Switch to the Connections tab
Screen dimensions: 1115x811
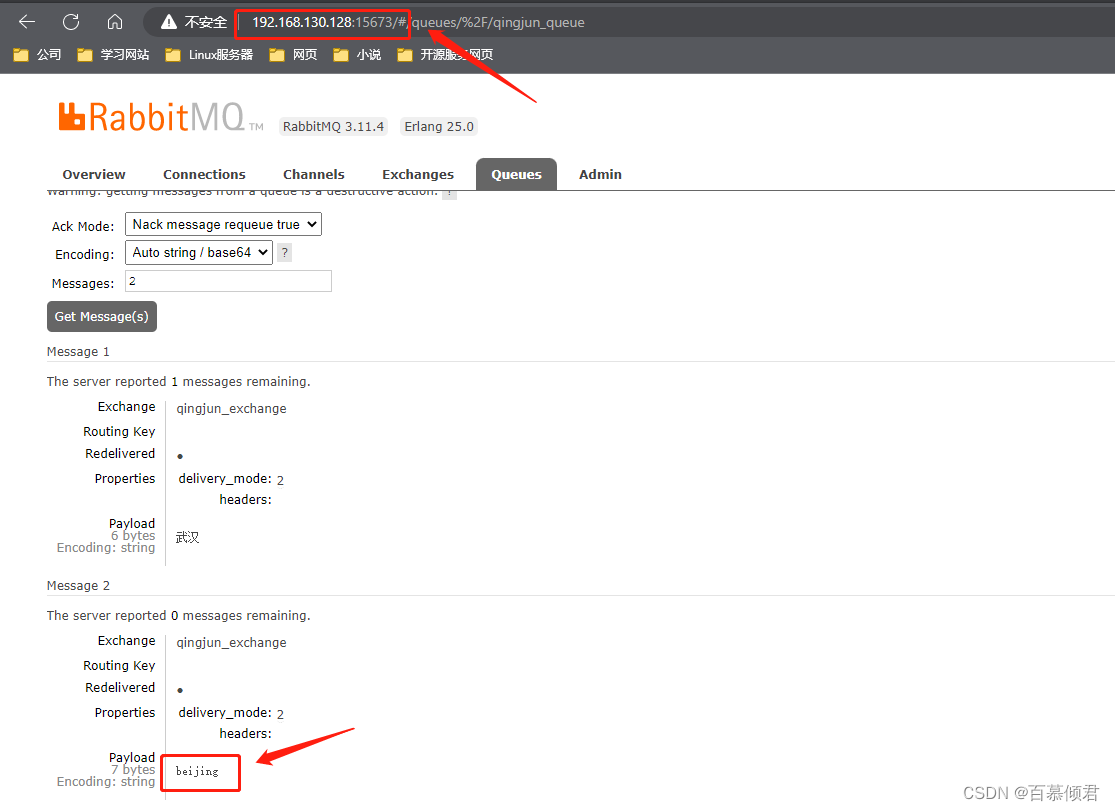(x=204, y=174)
